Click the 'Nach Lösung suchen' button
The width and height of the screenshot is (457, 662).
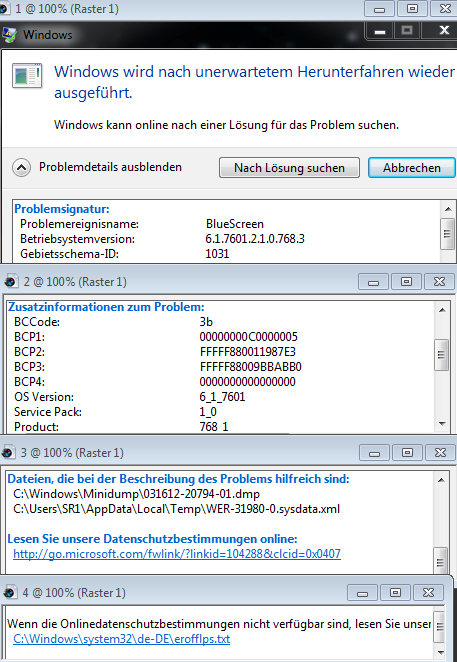289,168
